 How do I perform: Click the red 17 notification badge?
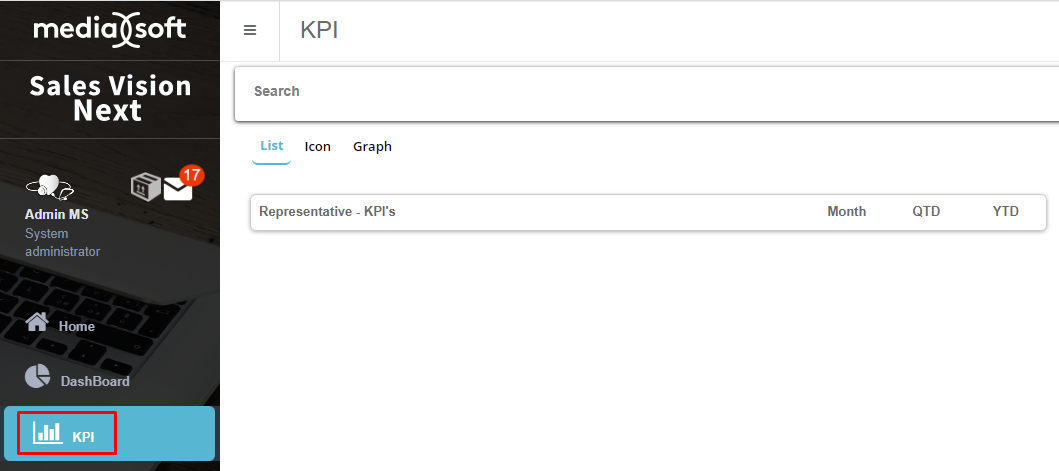(x=192, y=175)
